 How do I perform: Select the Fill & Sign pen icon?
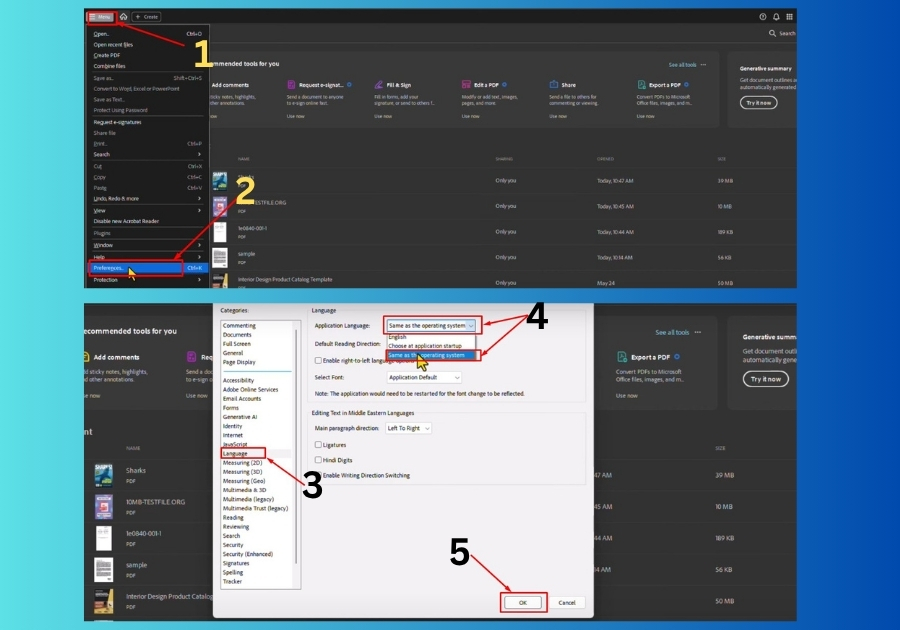pos(379,85)
